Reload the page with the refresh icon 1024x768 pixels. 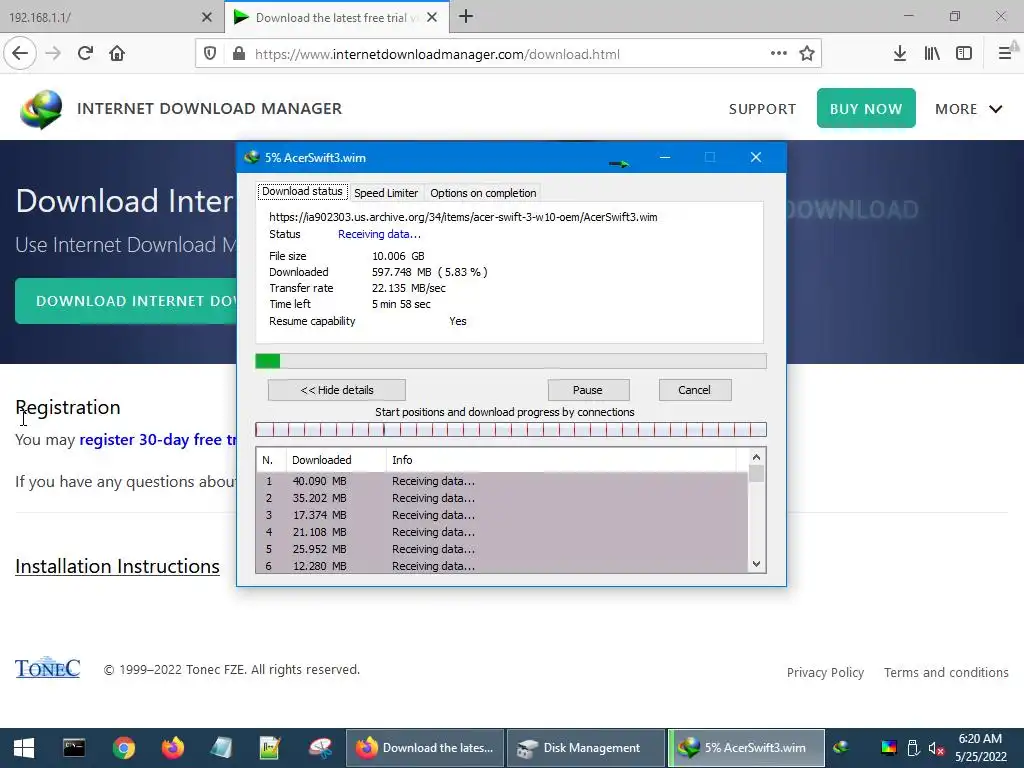click(x=85, y=53)
